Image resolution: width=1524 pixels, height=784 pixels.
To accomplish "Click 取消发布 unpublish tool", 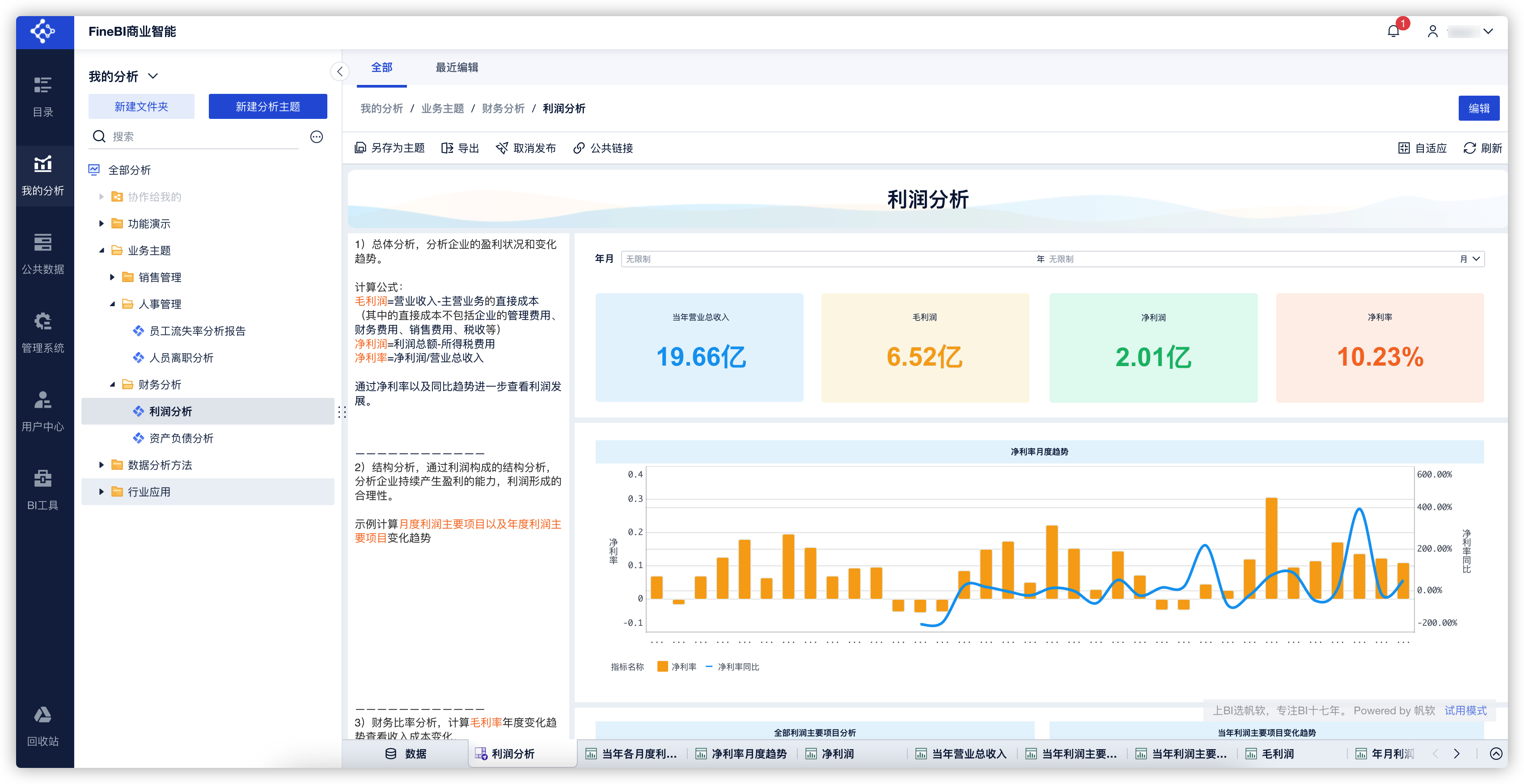I will (x=525, y=148).
